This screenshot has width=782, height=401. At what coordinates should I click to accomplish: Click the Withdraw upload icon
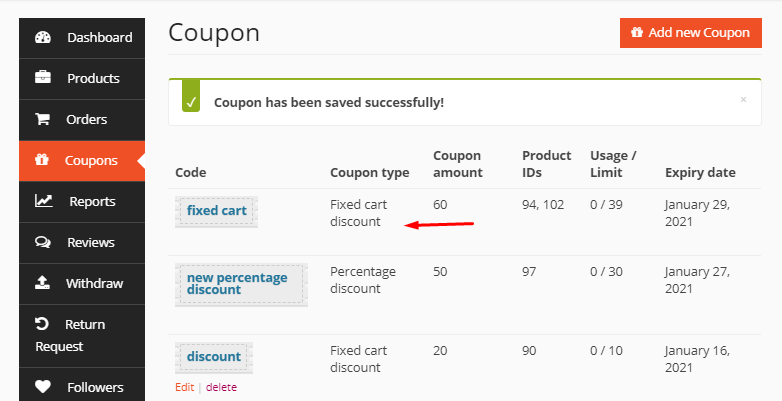point(43,283)
